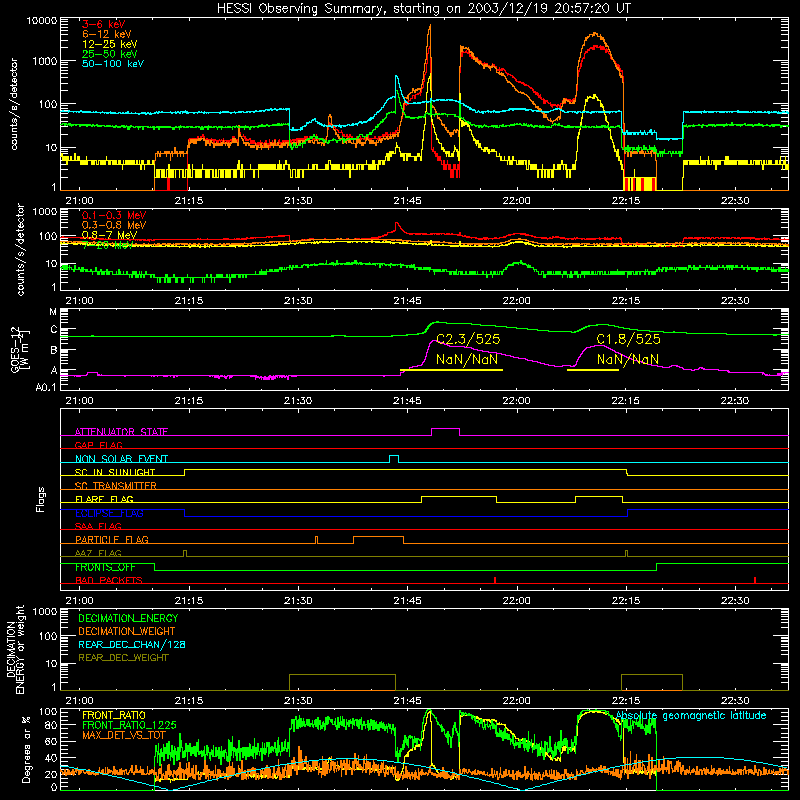Select the cyan 50-100 keV legend entry
The image size is (800, 800).
(x=113, y=63)
